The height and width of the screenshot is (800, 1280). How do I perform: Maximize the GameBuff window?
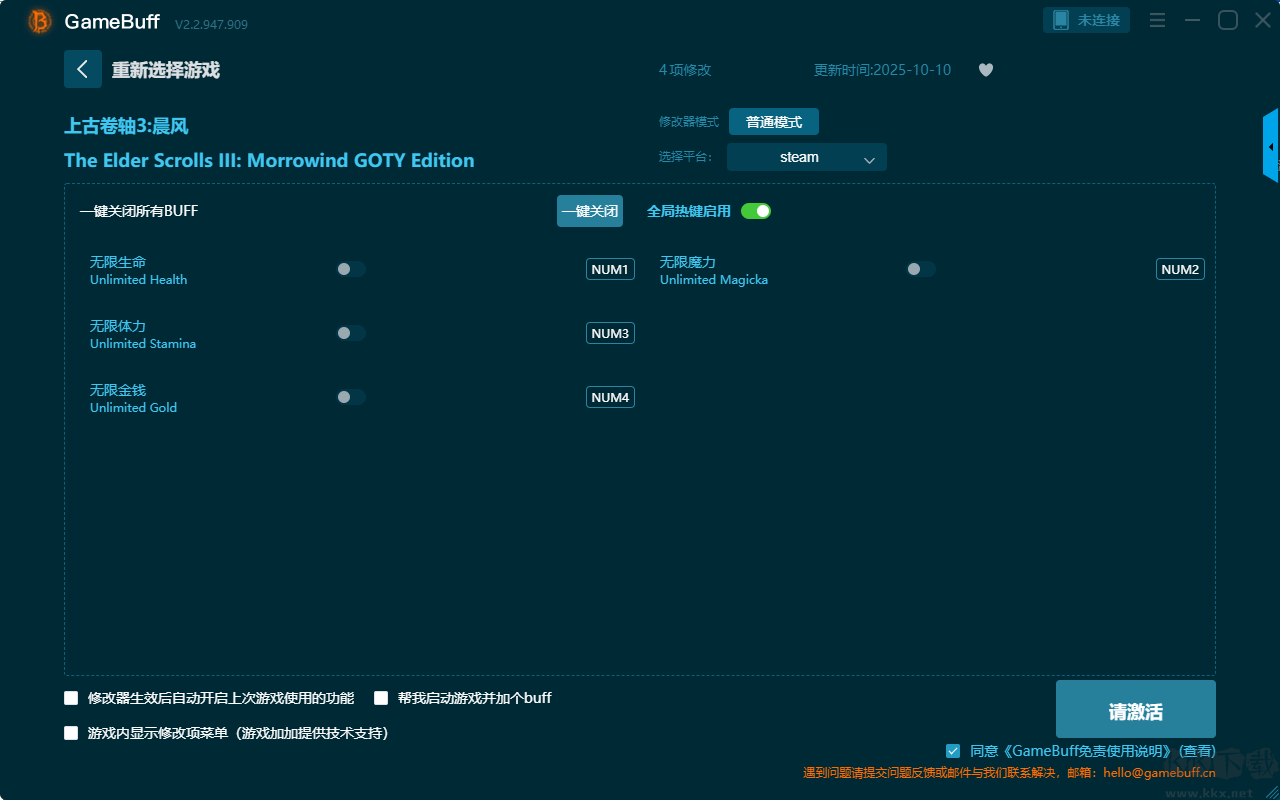tap(1227, 21)
